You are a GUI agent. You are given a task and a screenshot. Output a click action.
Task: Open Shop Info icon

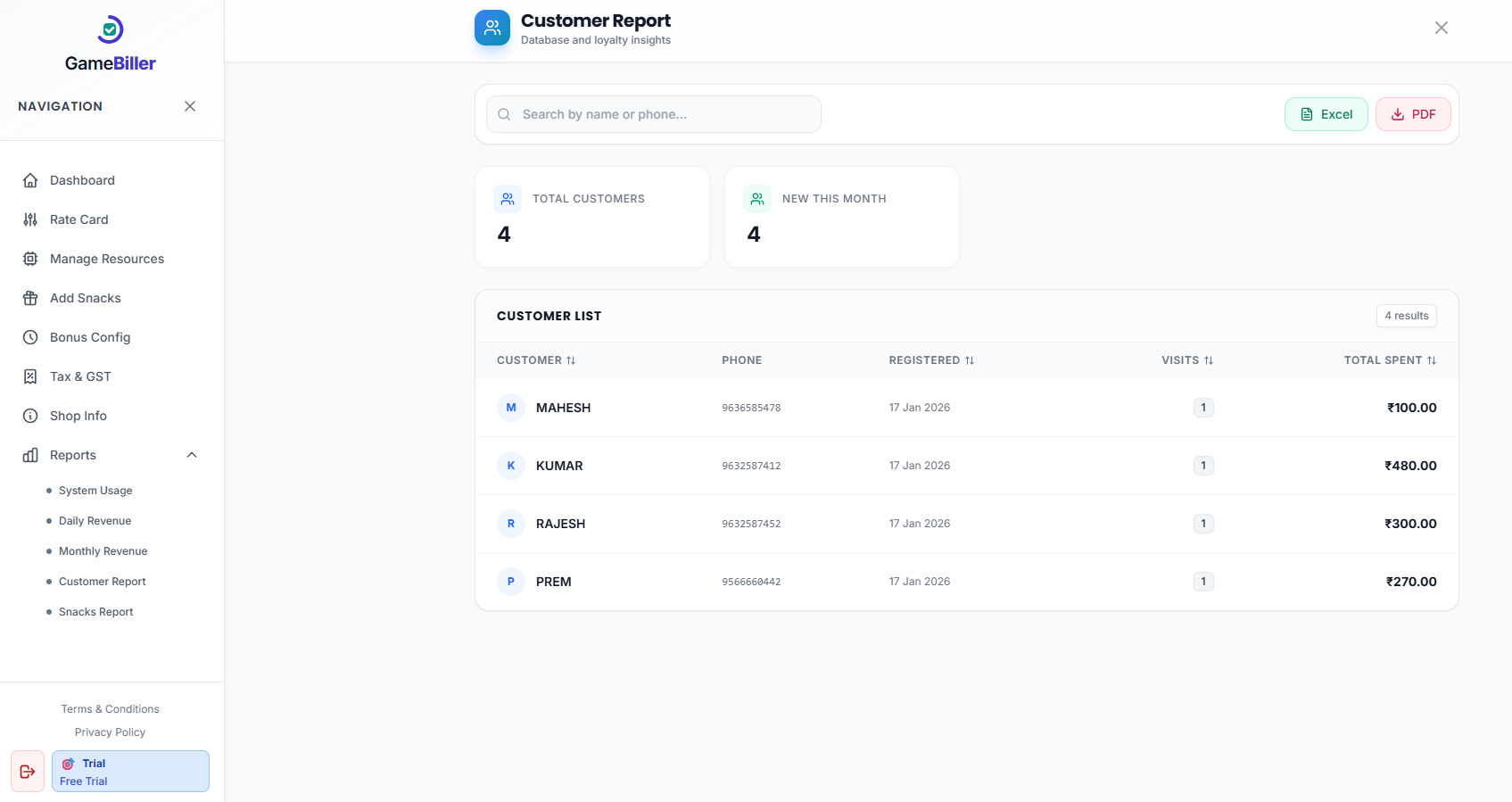(30, 416)
